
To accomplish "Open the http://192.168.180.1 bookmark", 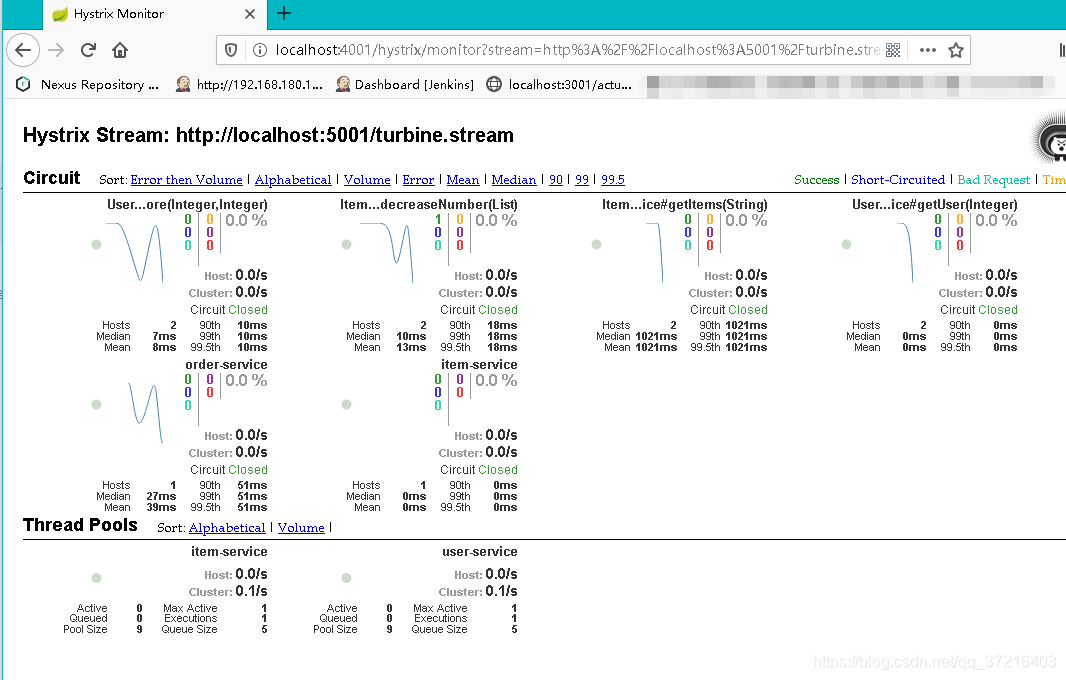I will click(249, 84).
